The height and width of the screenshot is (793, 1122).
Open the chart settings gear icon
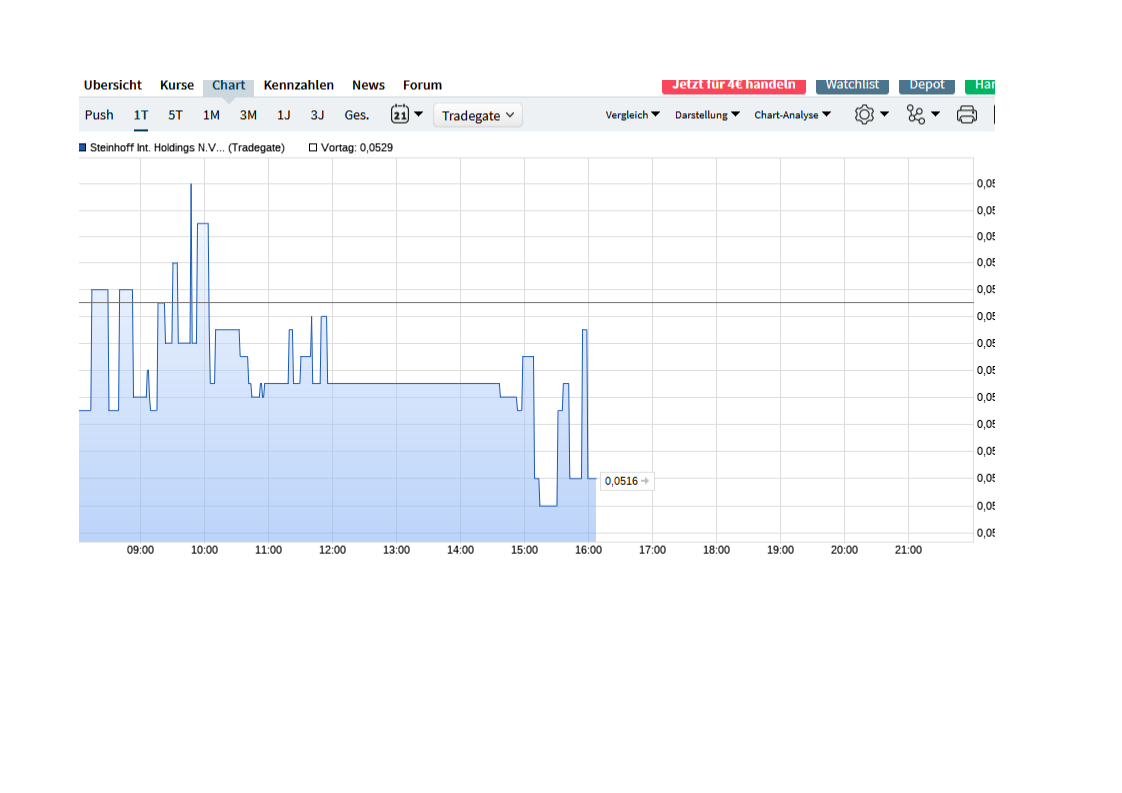862,115
